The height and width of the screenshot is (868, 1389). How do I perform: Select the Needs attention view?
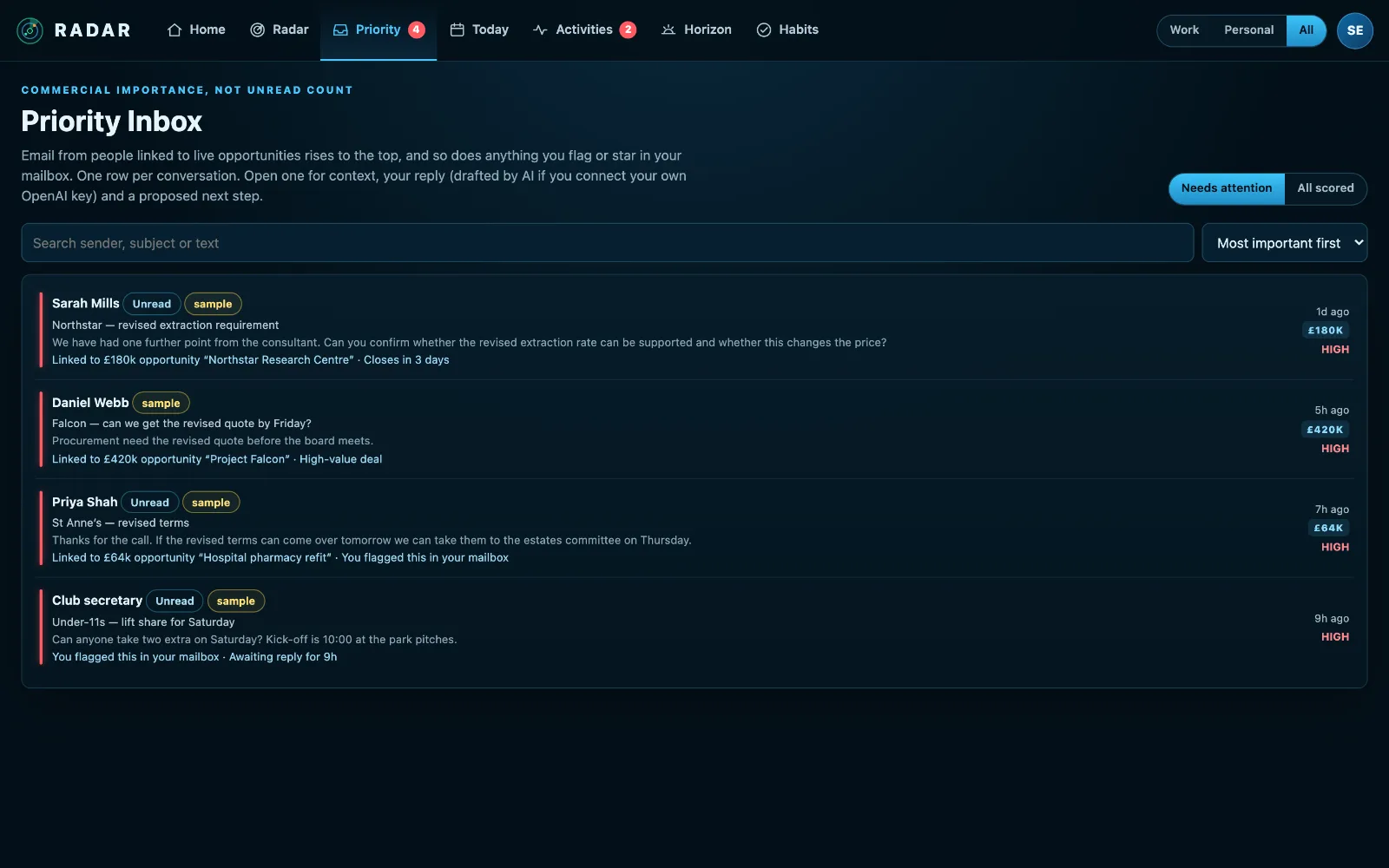point(1227,188)
